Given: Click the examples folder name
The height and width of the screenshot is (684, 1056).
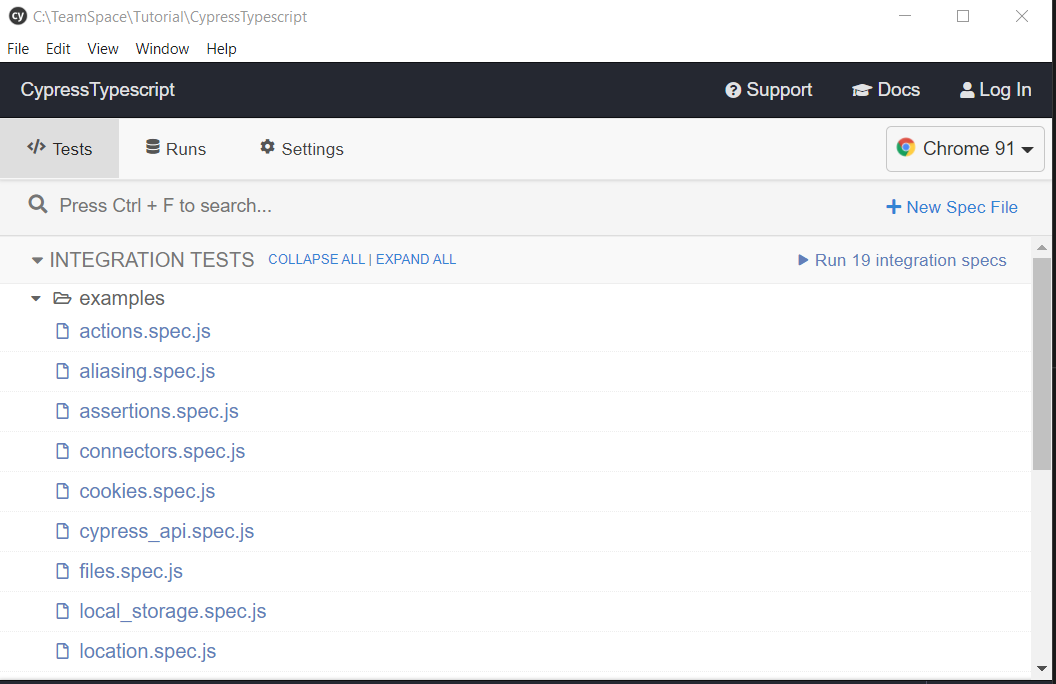Looking at the screenshot, I should [x=122, y=298].
